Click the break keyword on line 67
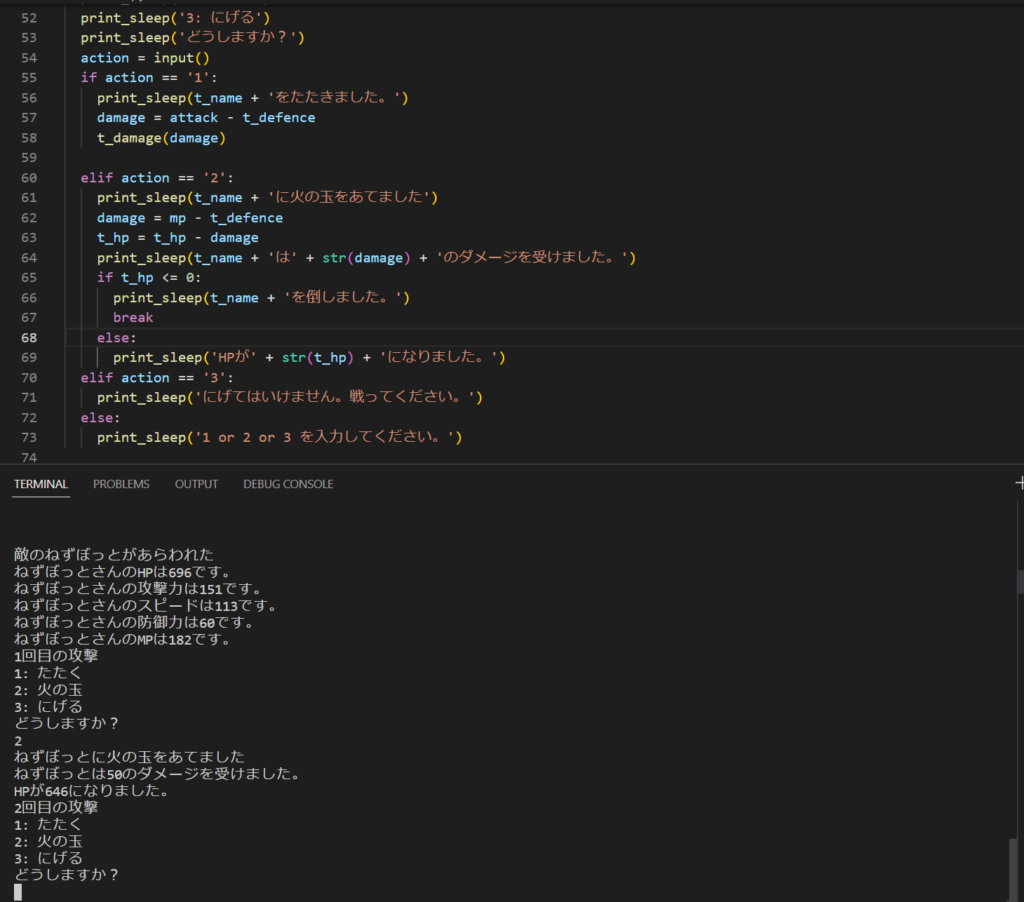1024x902 pixels. point(133,317)
